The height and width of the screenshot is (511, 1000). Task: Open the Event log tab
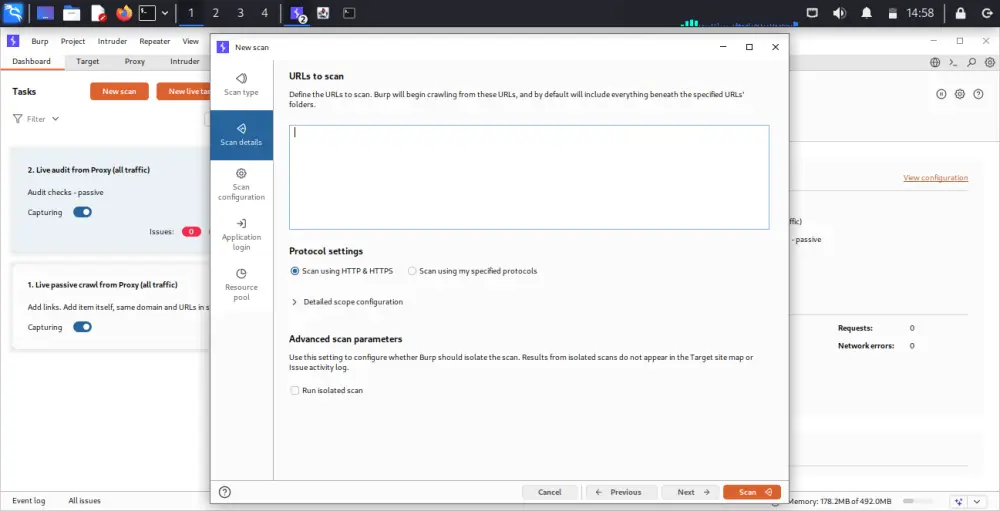(x=29, y=501)
